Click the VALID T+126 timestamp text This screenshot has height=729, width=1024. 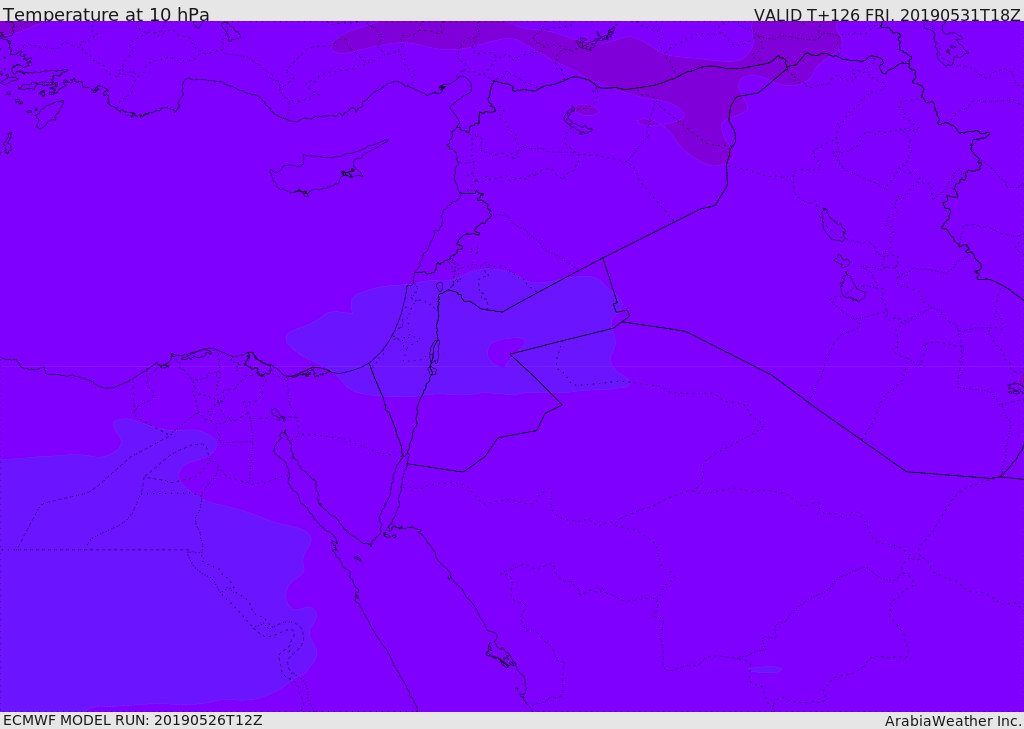pos(886,15)
